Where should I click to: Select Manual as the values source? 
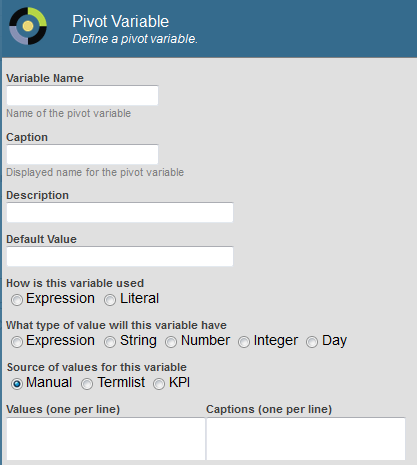17,384
